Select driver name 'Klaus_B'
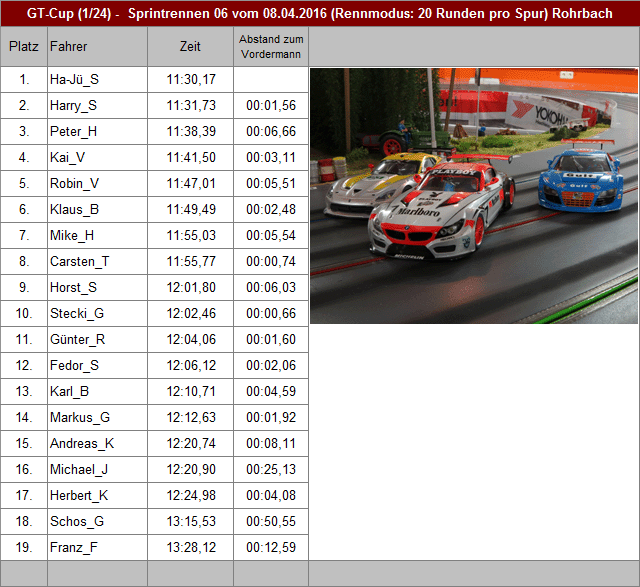Screen dimensions: 640x587 (74, 209)
